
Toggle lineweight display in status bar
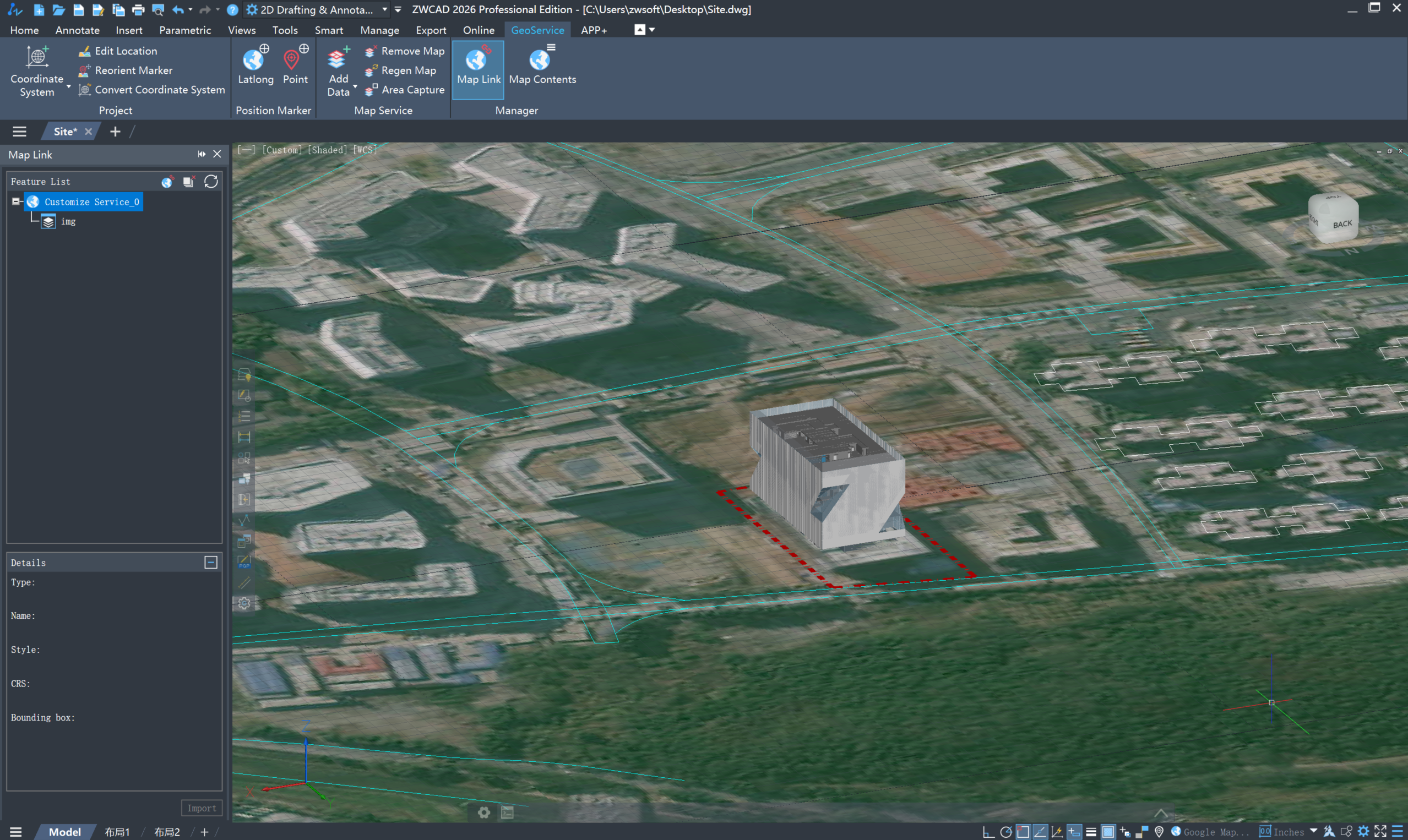tap(1091, 832)
